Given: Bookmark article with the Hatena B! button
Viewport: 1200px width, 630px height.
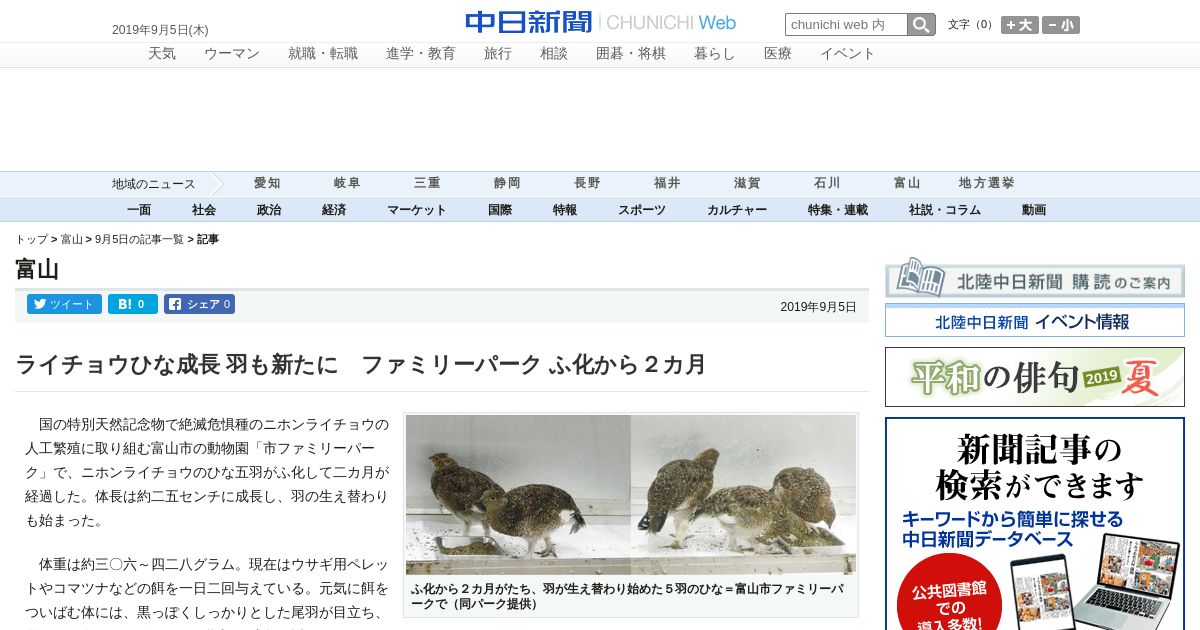Looking at the screenshot, I should [133, 304].
